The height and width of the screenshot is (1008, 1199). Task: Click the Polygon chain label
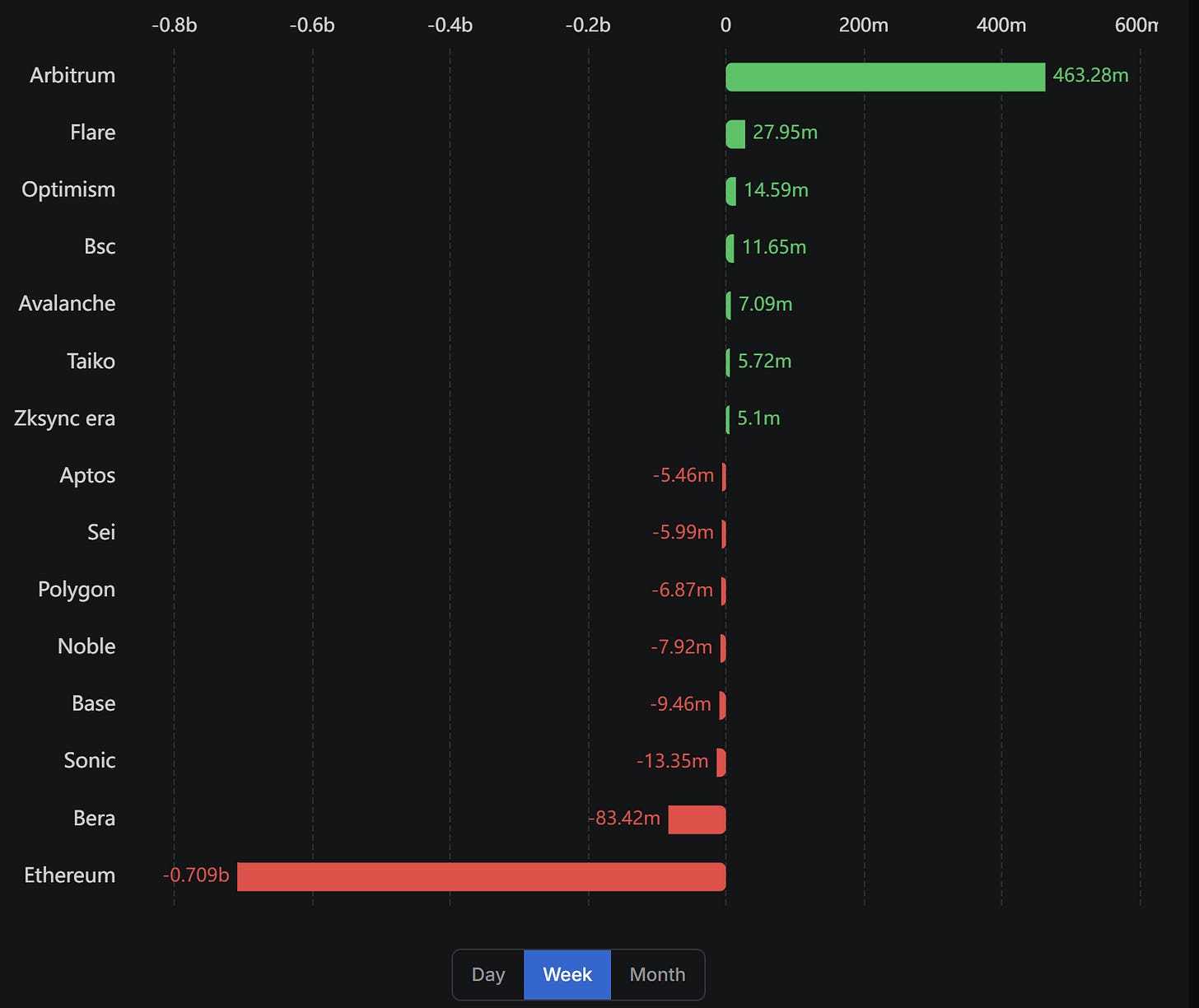pos(77,590)
